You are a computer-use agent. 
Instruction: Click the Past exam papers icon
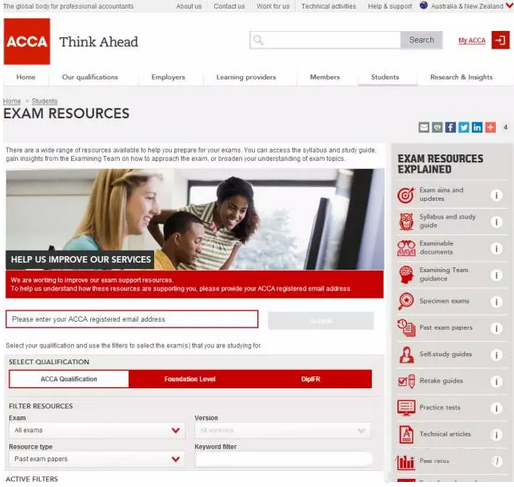[406, 328]
